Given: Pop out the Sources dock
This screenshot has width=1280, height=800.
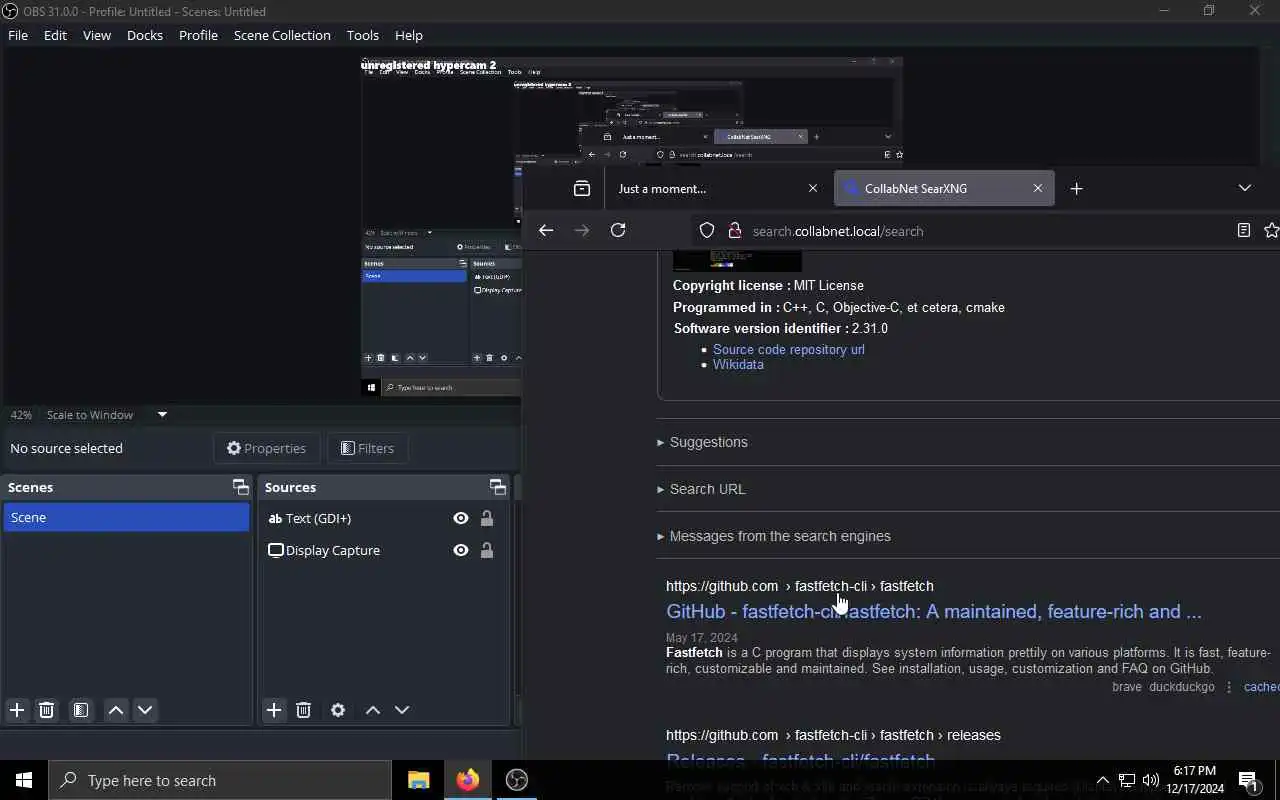Looking at the screenshot, I should 497,487.
